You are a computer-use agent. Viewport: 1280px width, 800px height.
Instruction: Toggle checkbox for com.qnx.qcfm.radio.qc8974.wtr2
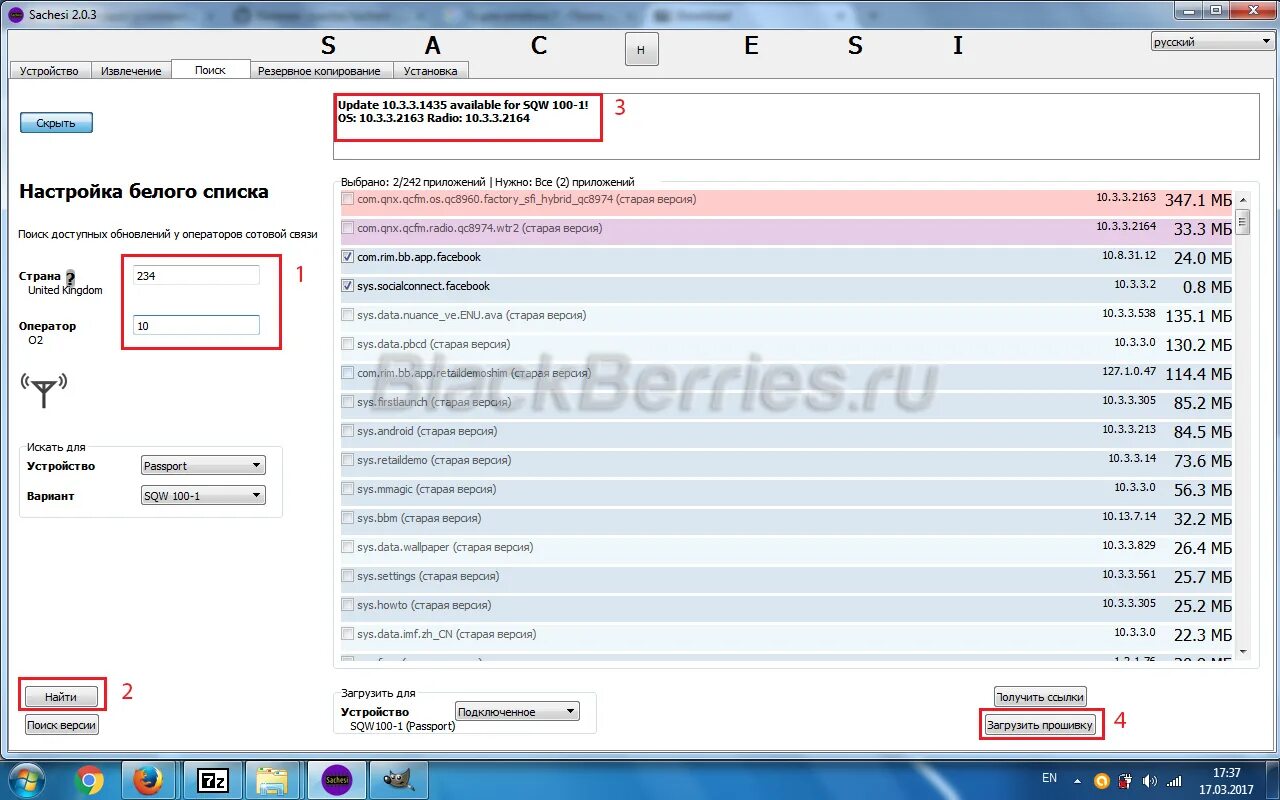tap(347, 228)
